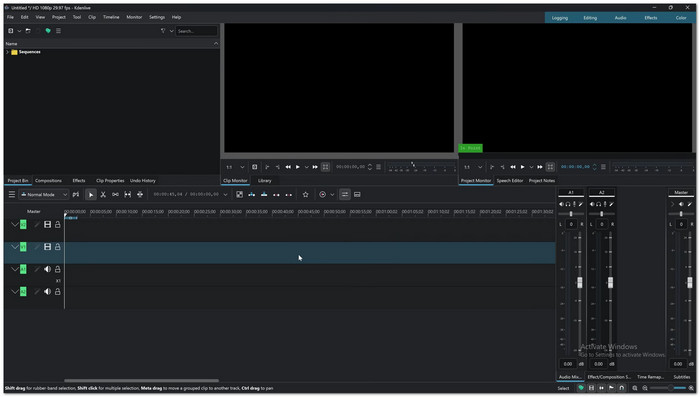Toggle the green tag icon in status bar

(x=581, y=388)
